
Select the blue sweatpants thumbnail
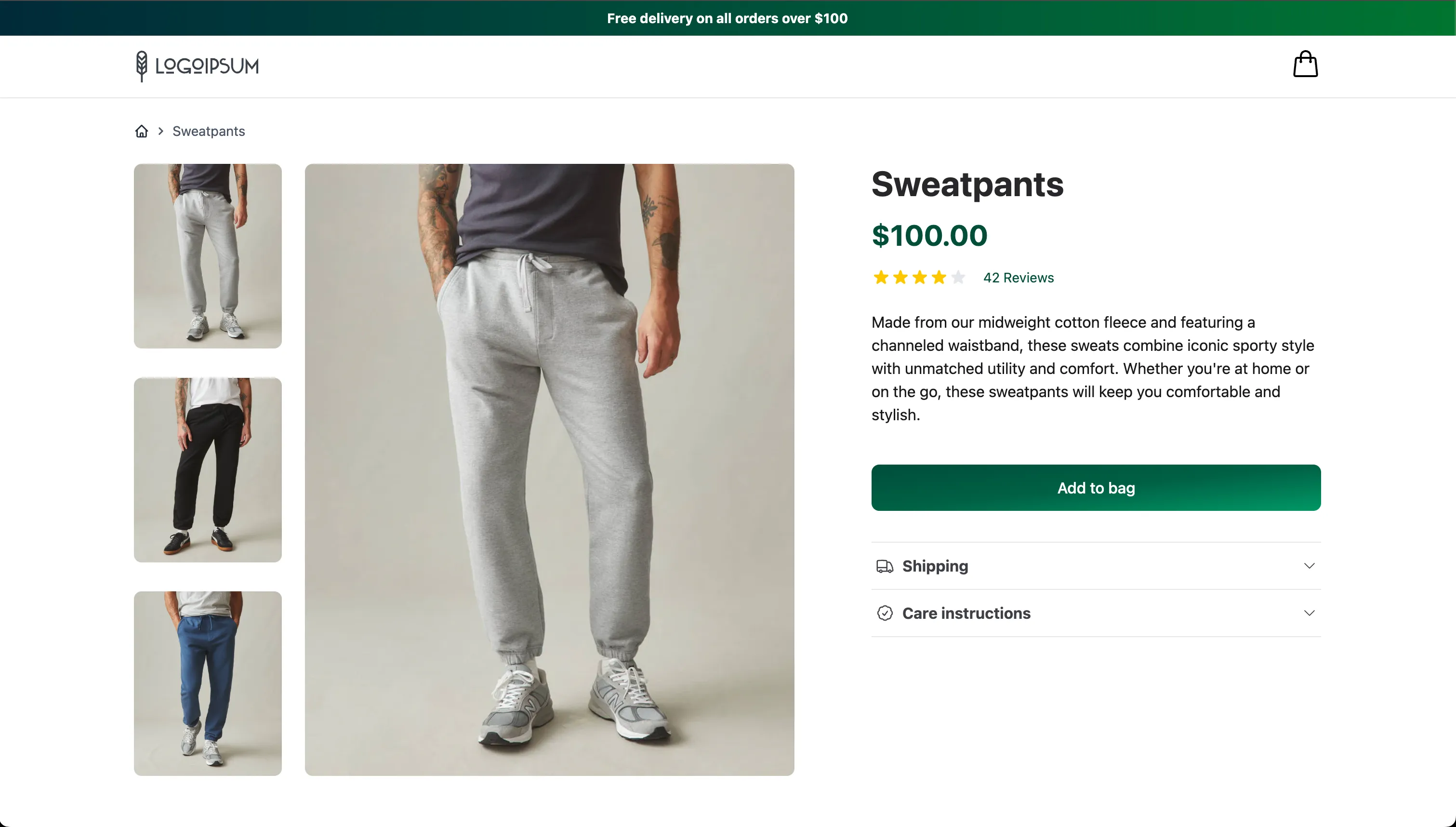click(x=208, y=683)
